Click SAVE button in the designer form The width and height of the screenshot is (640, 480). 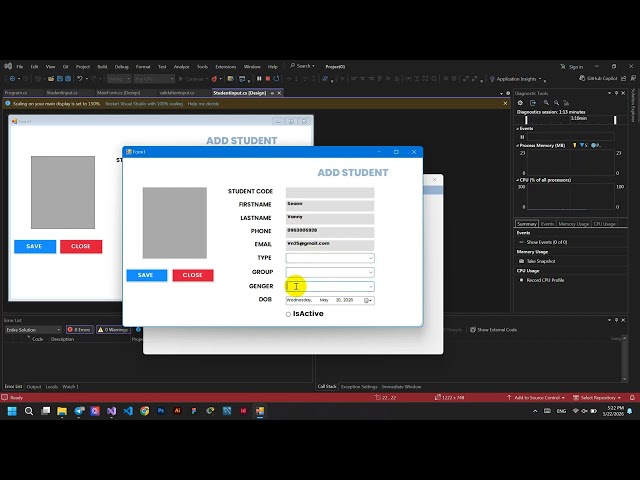pyautogui.click(x=35, y=247)
